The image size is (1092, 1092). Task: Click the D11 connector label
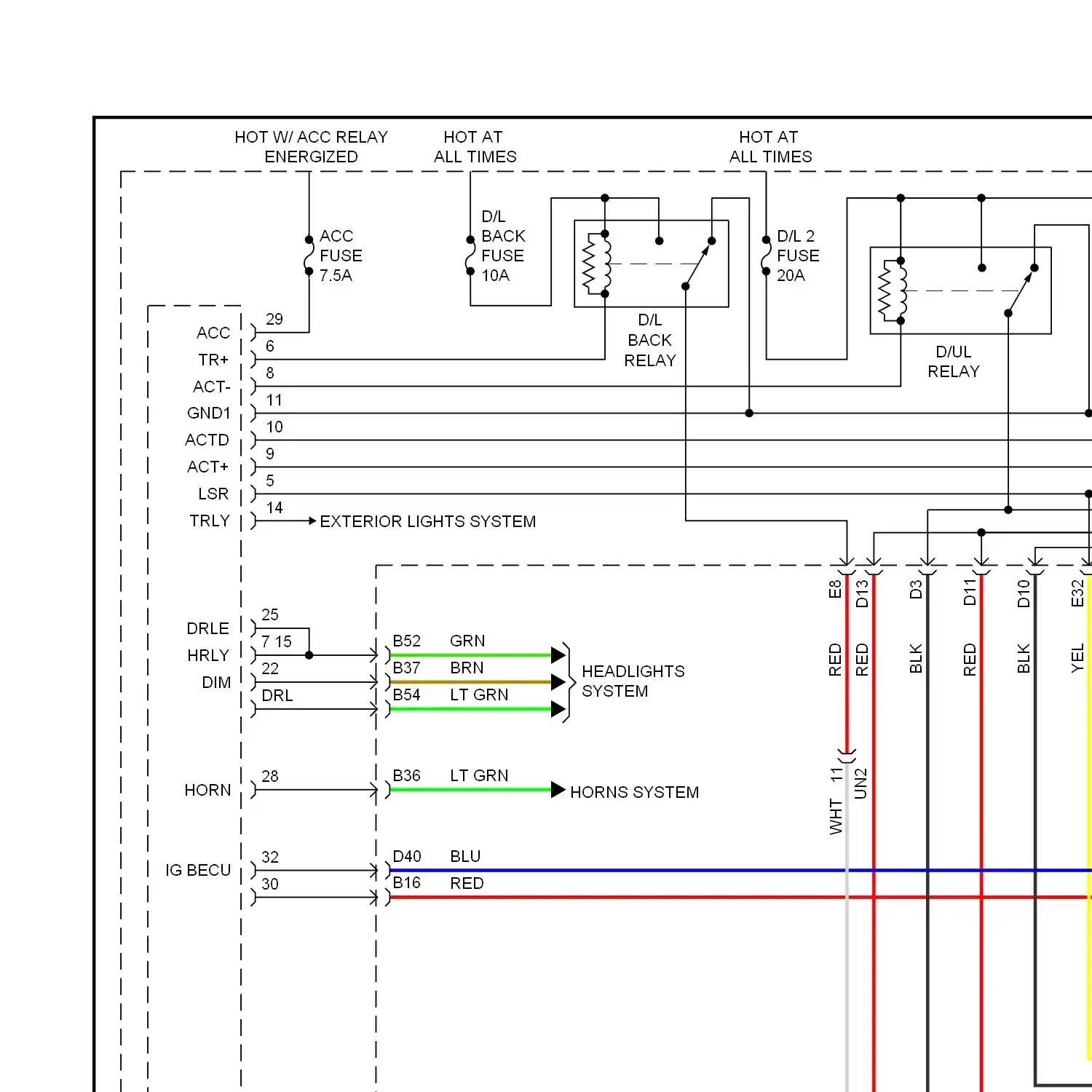[x=970, y=593]
